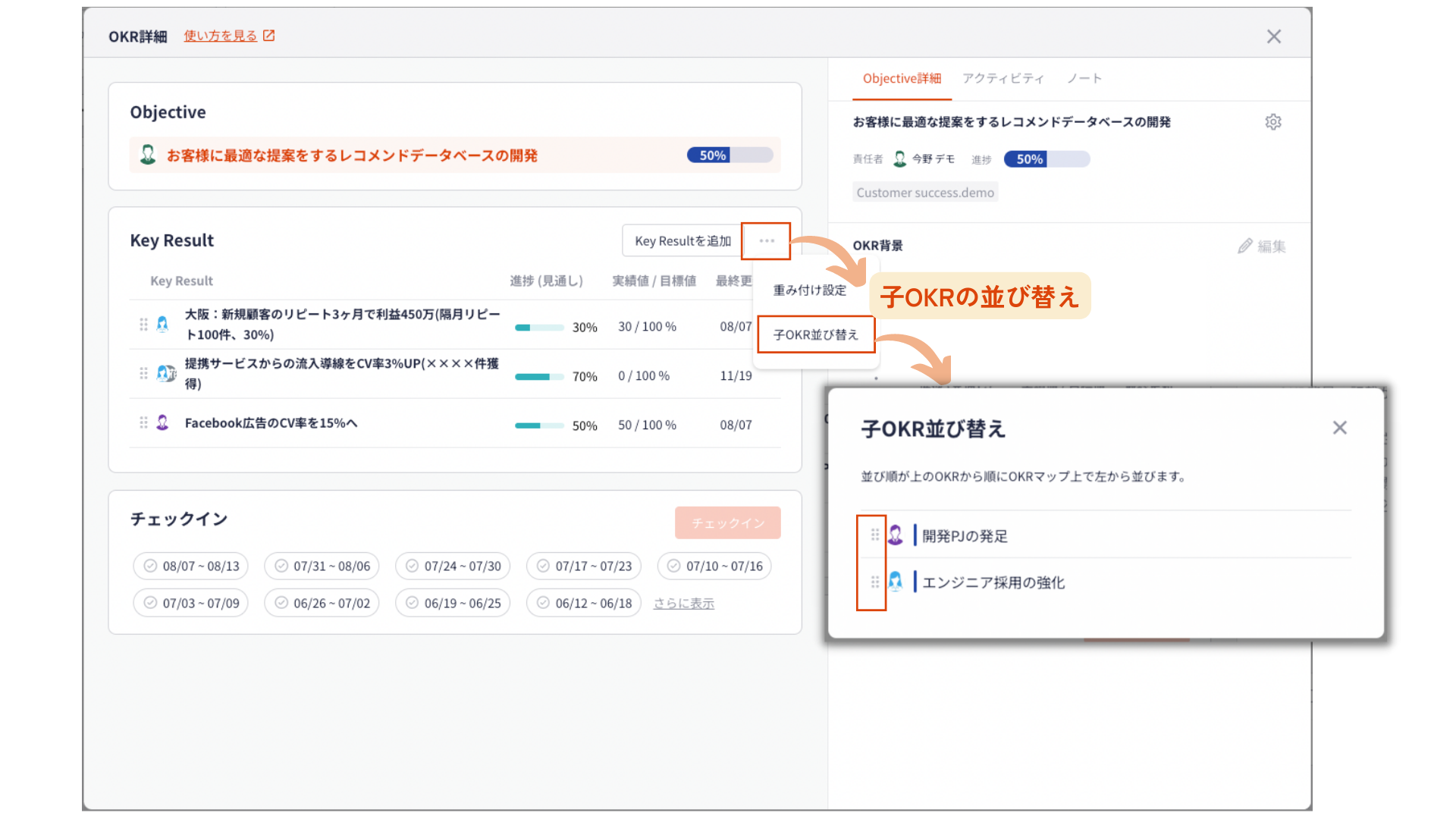This screenshot has height=819, width=1456.
Task: Open the 使い方を見る help link
Action: [x=221, y=36]
